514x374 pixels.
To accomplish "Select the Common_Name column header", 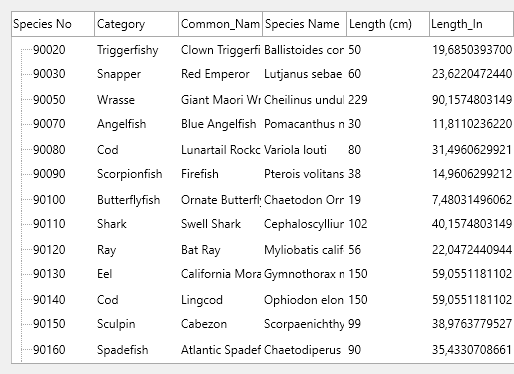I will click(221, 24).
